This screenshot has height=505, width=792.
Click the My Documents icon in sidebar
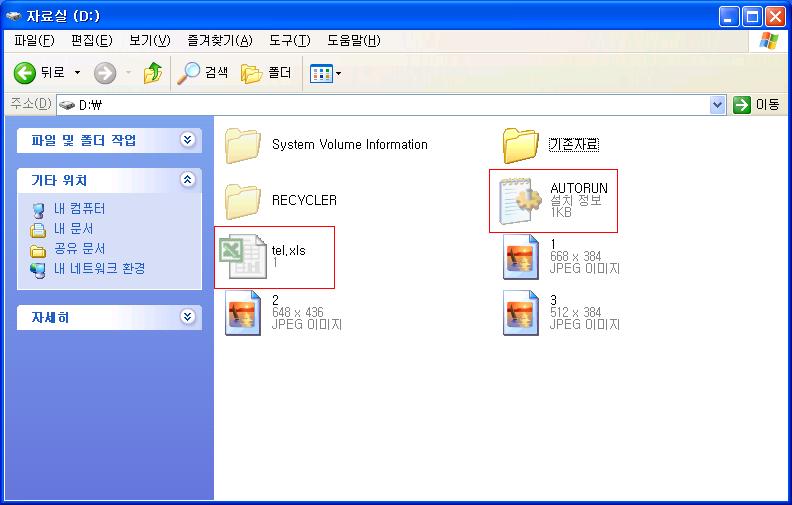[38, 230]
